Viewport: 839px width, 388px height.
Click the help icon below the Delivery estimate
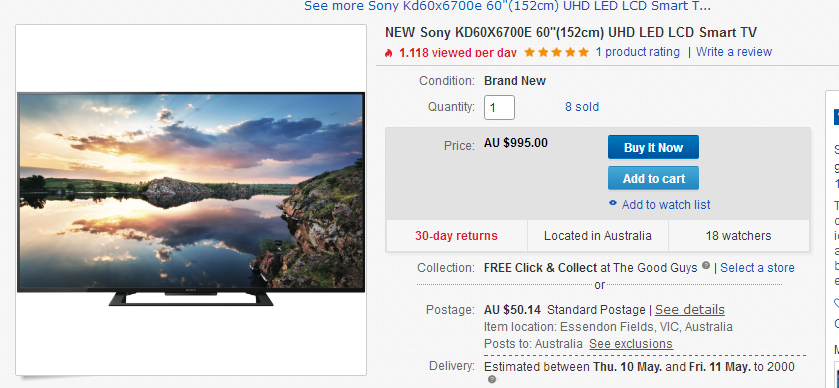pyautogui.click(x=491, y=379)
